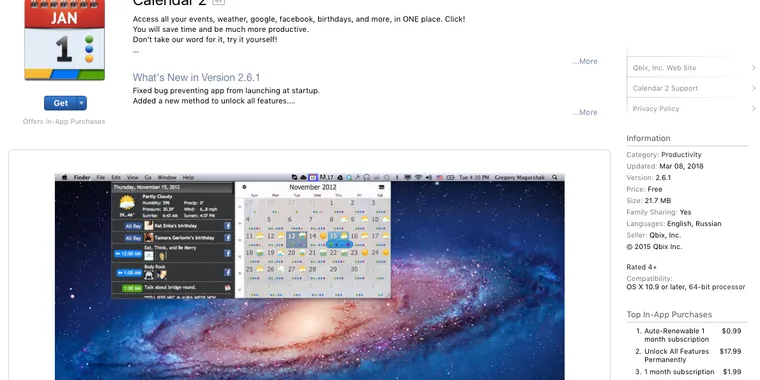
Task: Open the Window menu in the screenshot
Action: click(167, 177)
